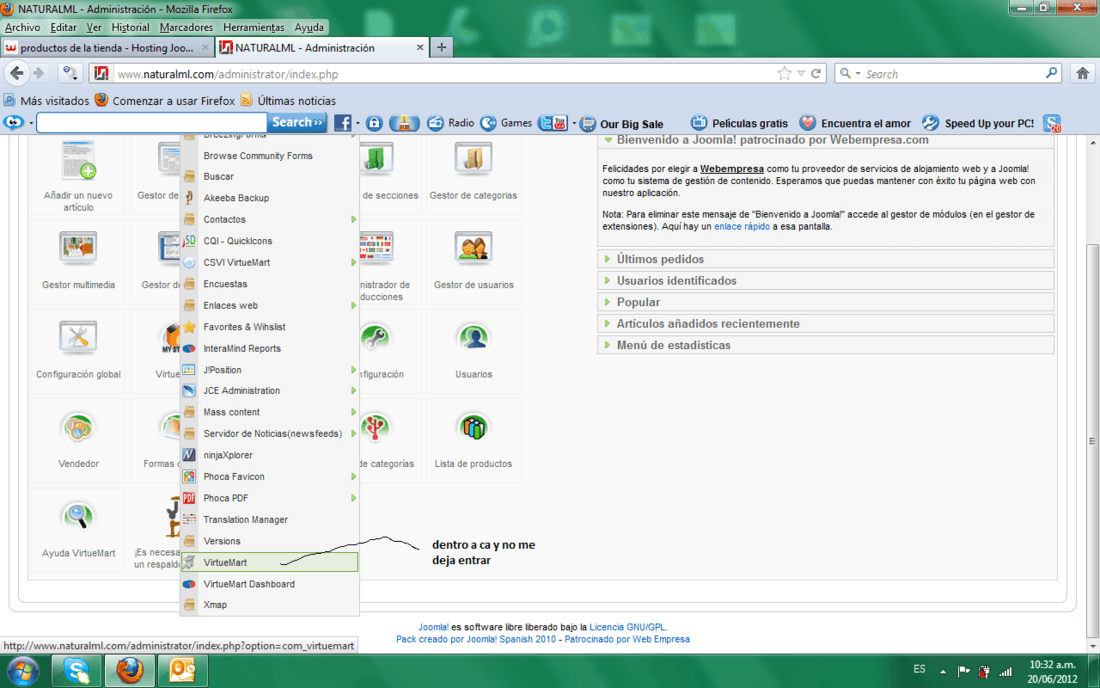The width and height of the screenshot is (1100, 688).
Task: Select VirtueMart menu entry
Action: [269, 562]
